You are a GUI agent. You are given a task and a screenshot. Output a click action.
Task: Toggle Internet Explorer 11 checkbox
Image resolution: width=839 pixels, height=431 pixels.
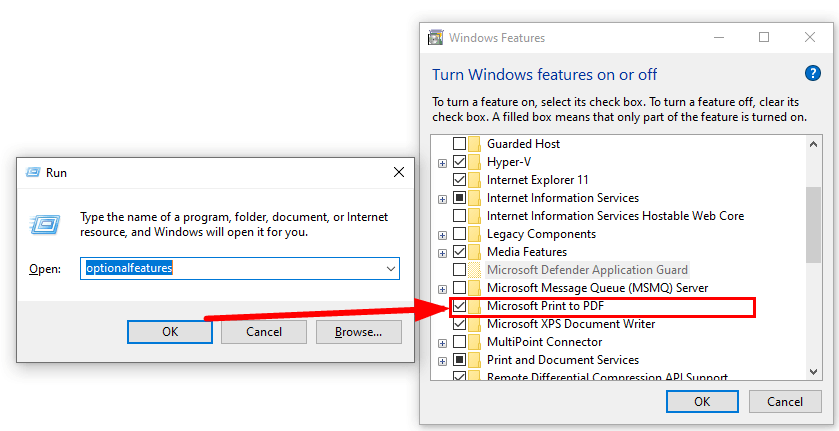coord(459,179)
